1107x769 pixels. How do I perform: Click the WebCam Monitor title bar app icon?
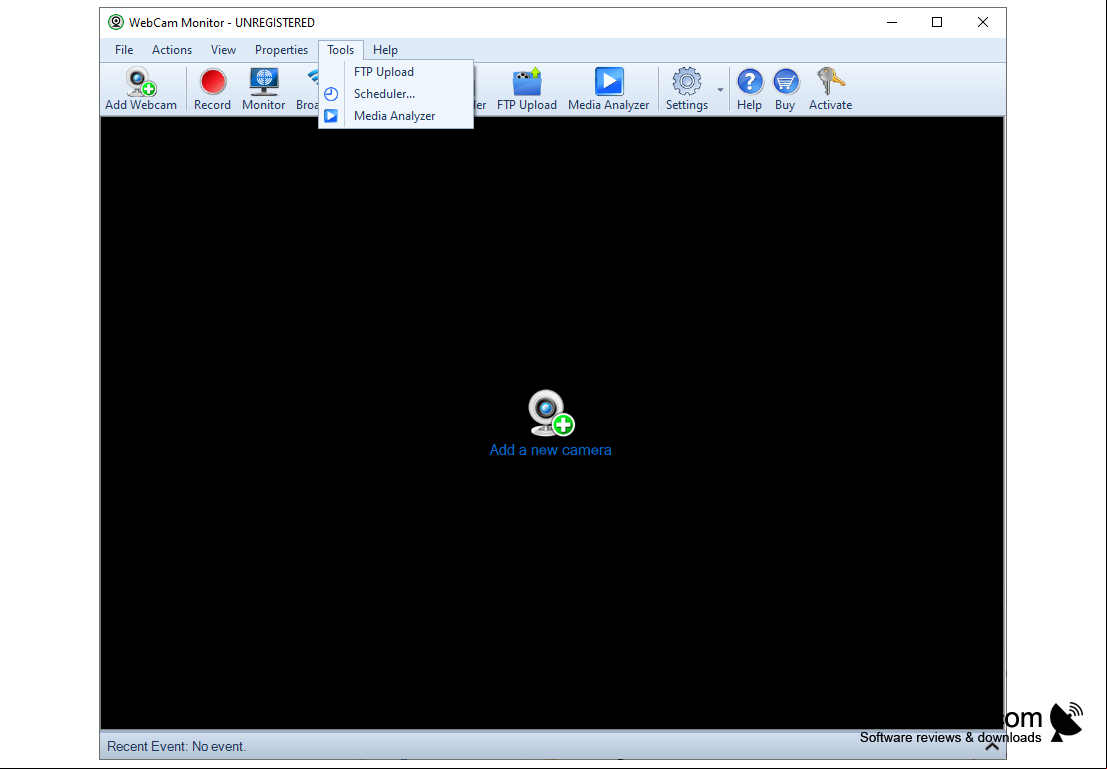coord(116,23)
